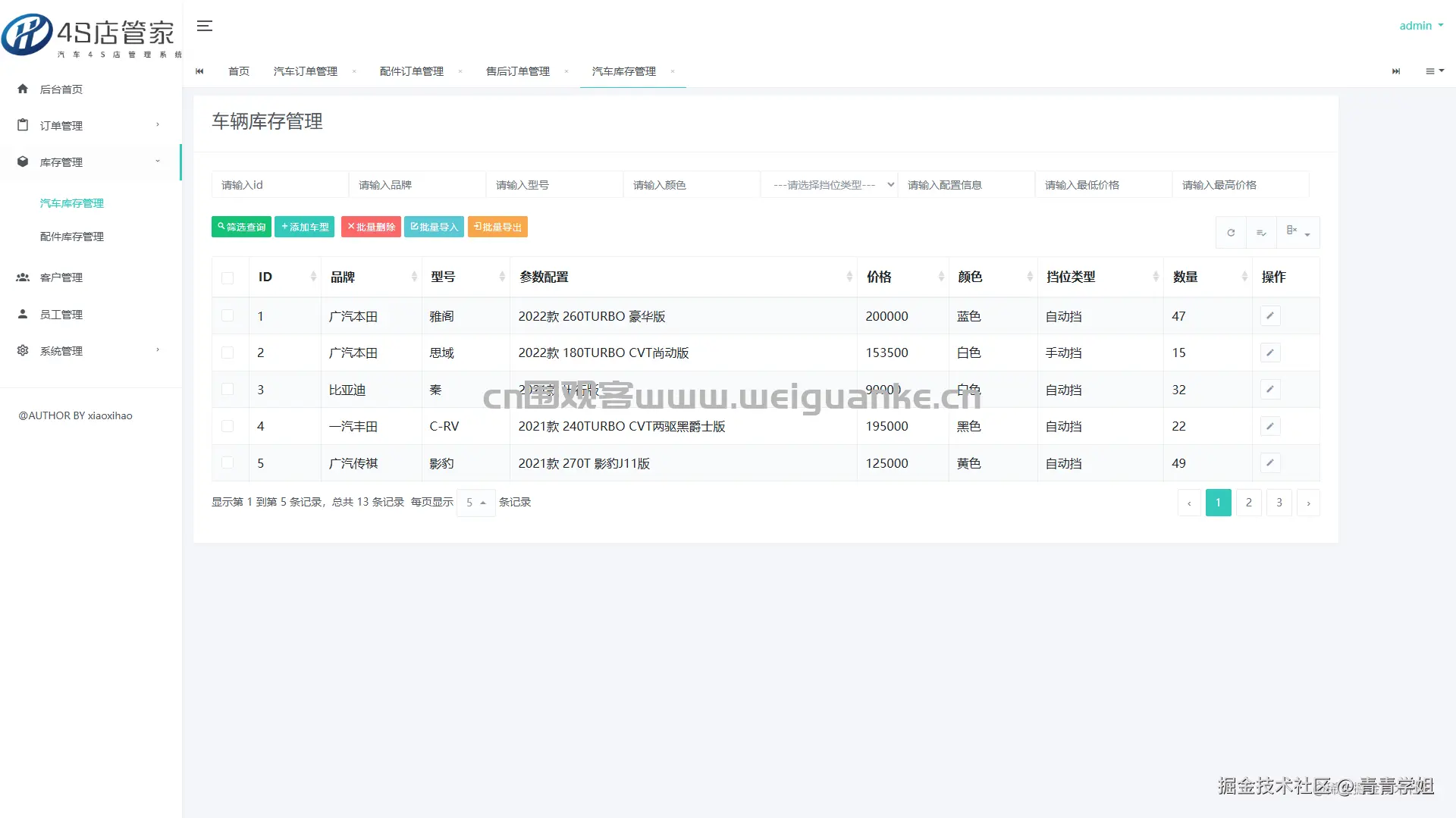Check the box for row ID 5

pos(227,463)
